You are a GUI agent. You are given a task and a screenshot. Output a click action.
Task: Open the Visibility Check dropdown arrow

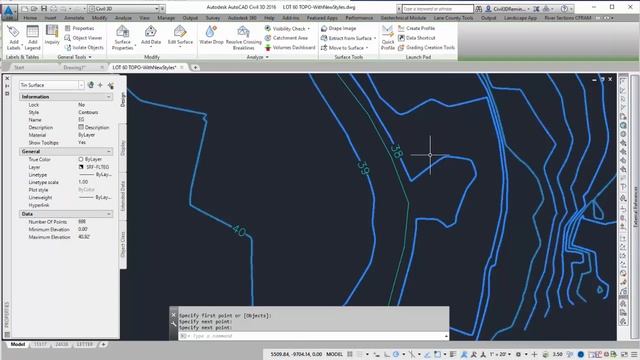click(309, 29)
